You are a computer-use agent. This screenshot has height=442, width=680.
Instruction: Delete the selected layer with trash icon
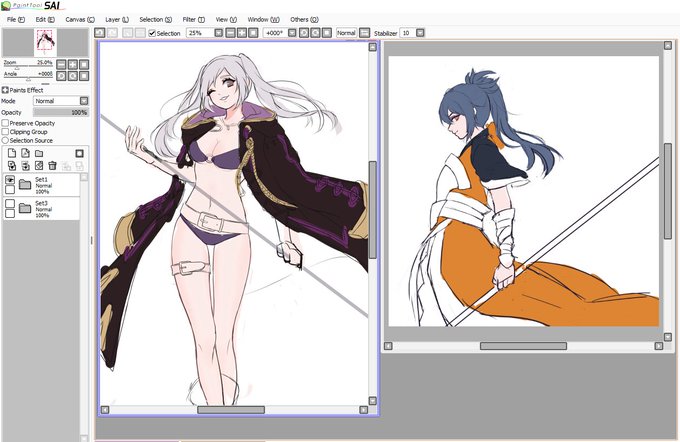52,166
